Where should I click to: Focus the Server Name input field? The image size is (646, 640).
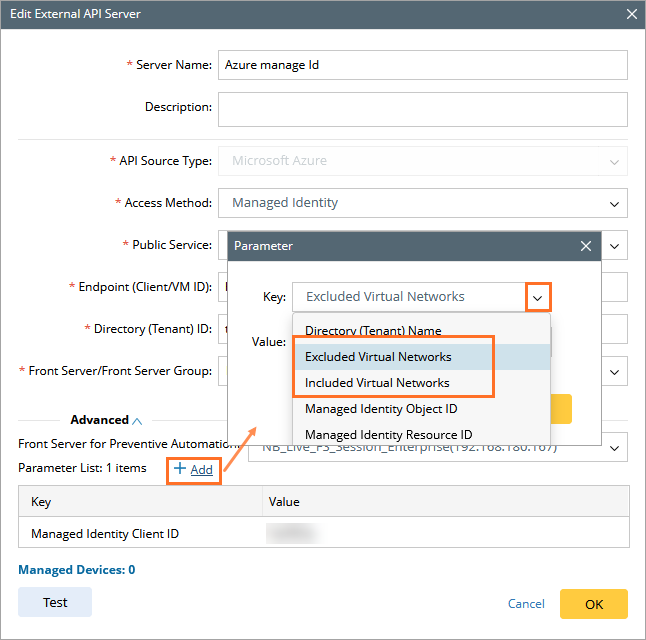(422, 65)
